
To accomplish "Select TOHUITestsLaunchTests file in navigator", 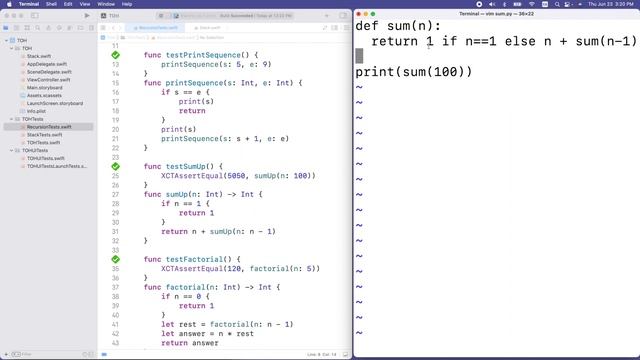I will [x=57, y=166].
